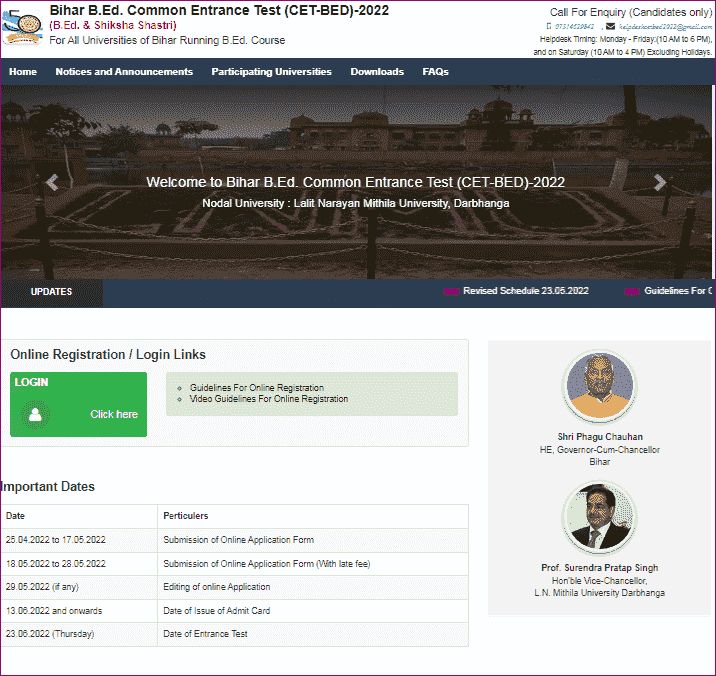Click the Nodal University caption text
The width and height of the screenshot is (716, 676).
356,203
